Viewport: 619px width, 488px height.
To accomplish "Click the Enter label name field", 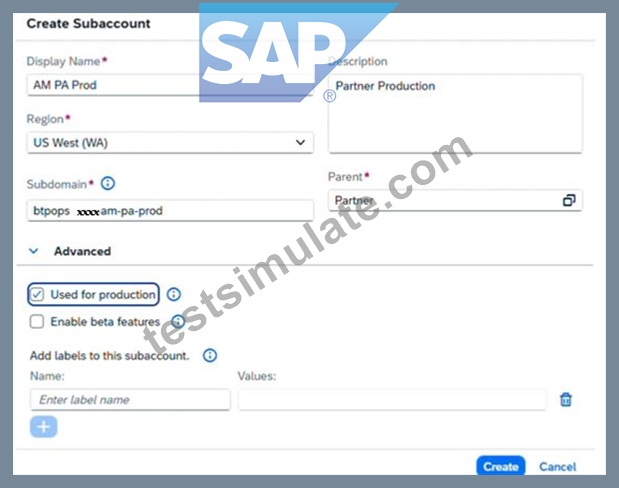I will click(130, 400).
